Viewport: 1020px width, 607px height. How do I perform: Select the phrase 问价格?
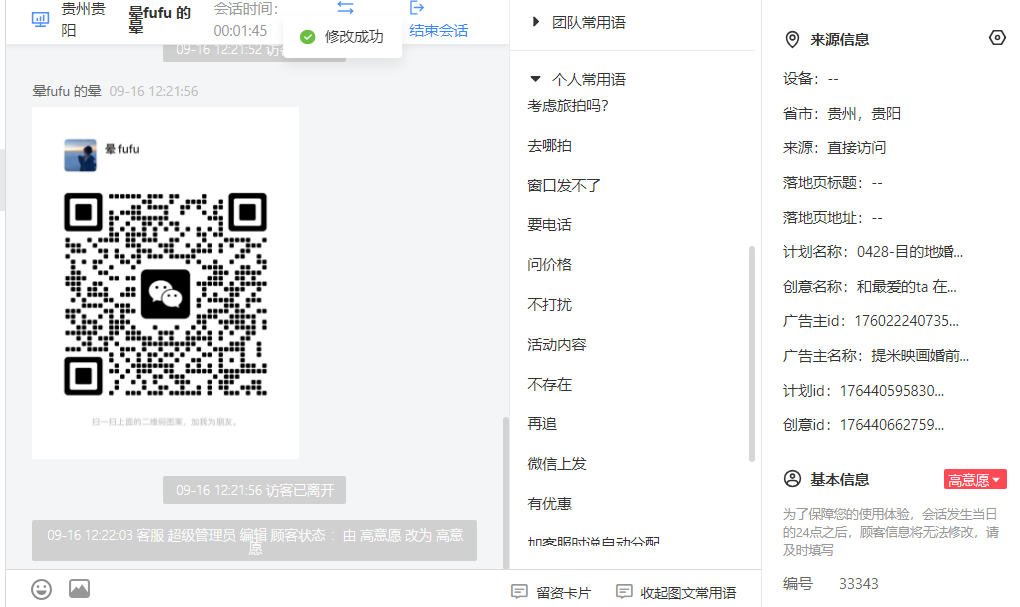click(549, 265)
